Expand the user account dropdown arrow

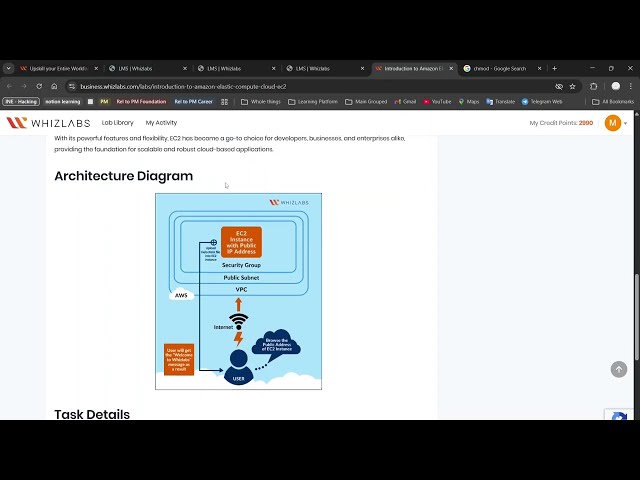click(x=625, y=123)
